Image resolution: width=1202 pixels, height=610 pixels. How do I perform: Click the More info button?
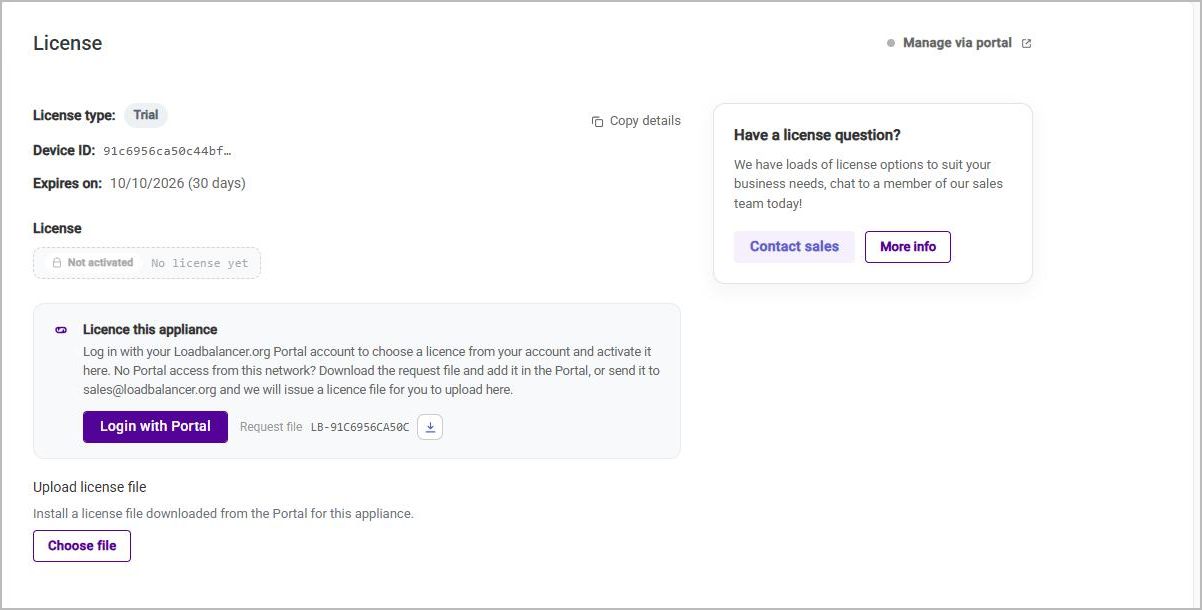pyautogui.click(x=908, y=247)
